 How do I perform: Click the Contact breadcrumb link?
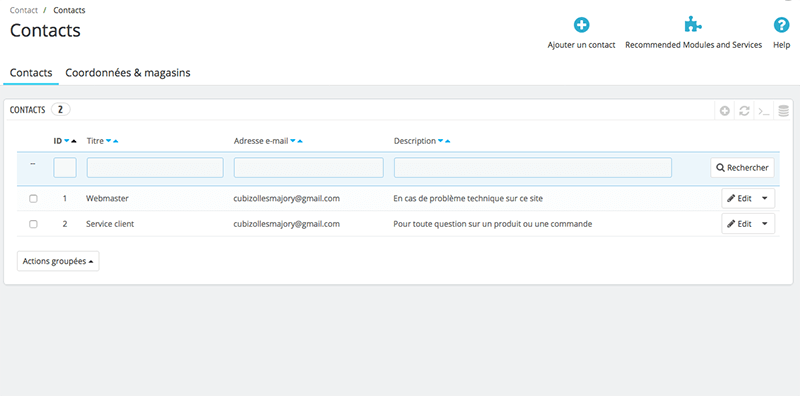click(24, 10)
